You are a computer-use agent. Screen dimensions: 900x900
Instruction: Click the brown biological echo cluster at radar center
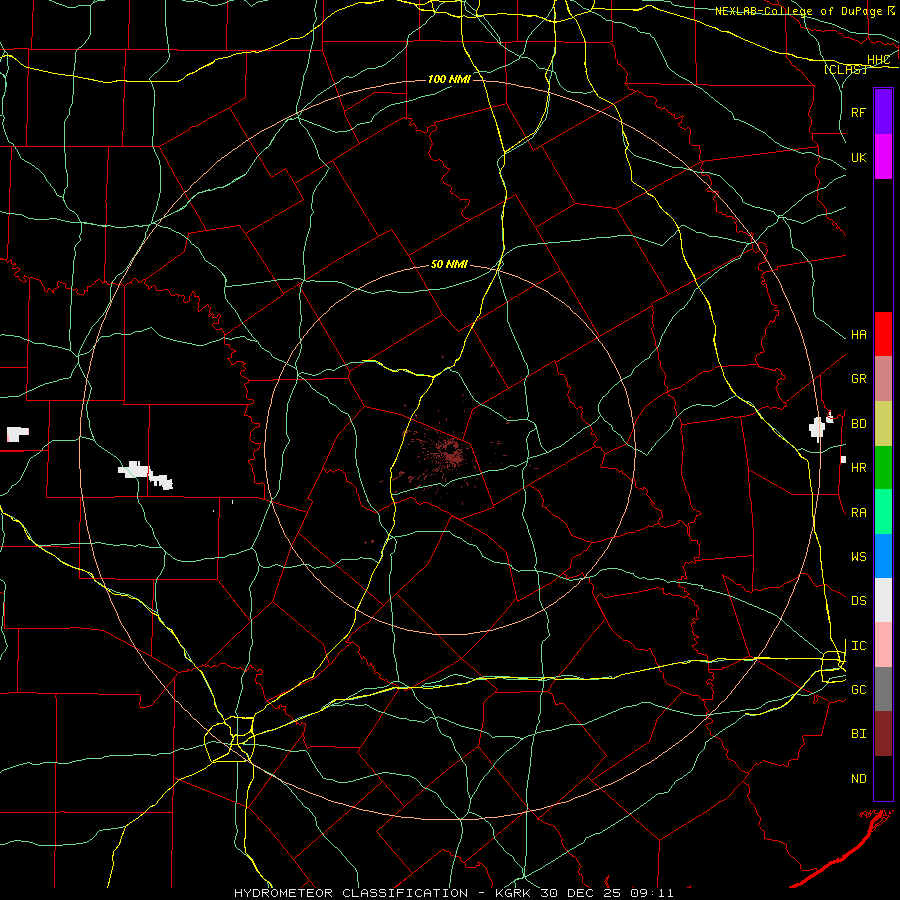point(452,453)
